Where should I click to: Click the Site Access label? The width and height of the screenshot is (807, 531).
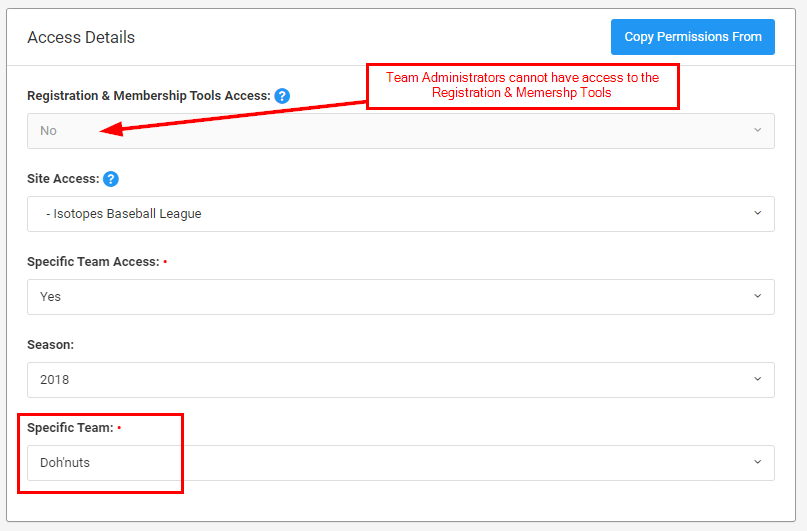click(x=63, y=179)
